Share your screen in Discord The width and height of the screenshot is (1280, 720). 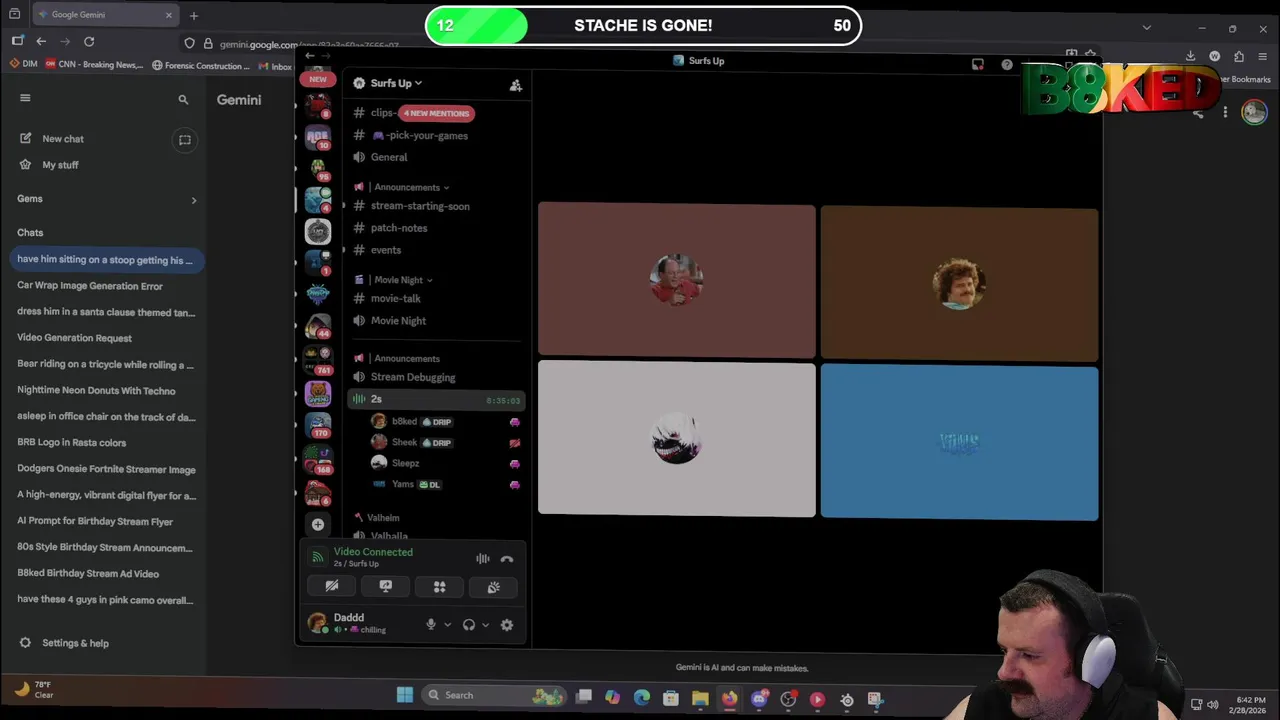pyautogui.click(x=386, y=587)
